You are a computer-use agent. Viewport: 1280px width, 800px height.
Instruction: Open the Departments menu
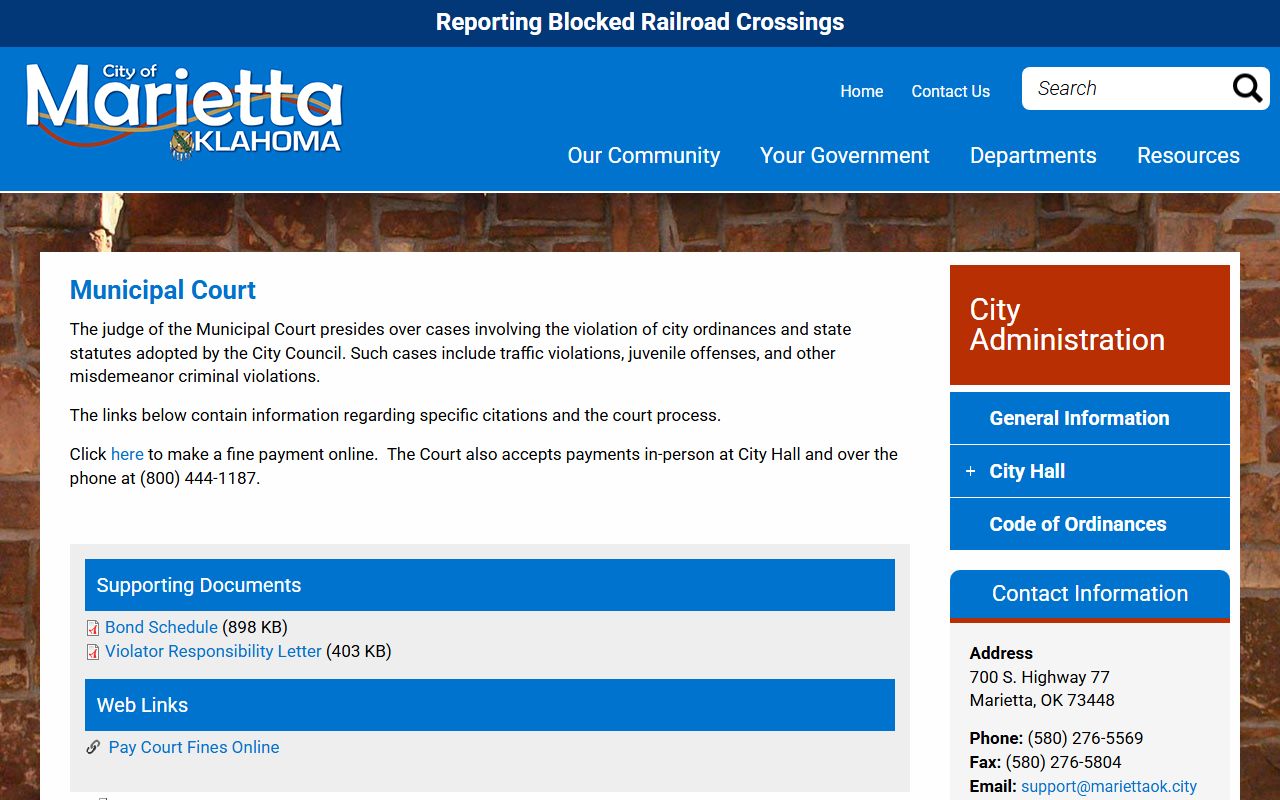[x=1033, y=155]
